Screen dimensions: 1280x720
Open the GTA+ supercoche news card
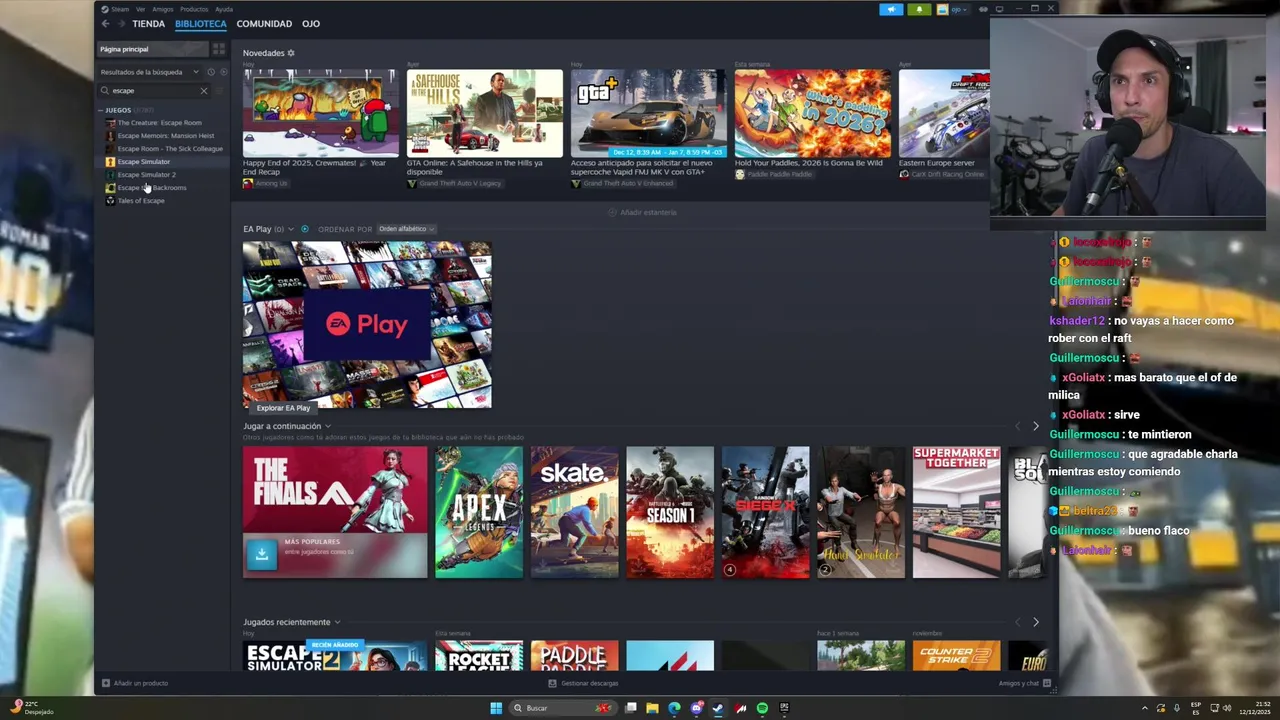(x=648, y=114)
